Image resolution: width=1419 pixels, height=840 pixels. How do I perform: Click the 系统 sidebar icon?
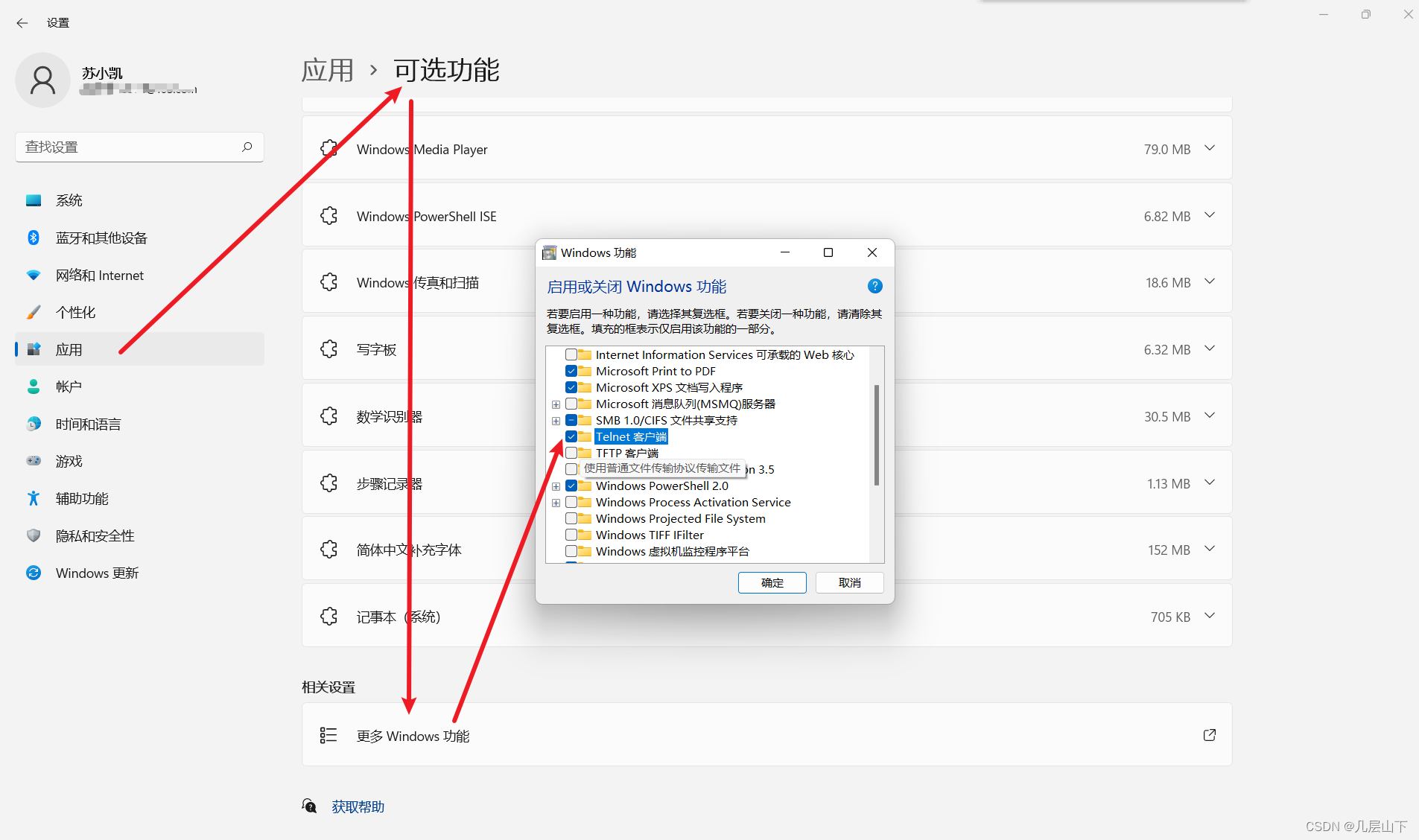pos(34,200)
